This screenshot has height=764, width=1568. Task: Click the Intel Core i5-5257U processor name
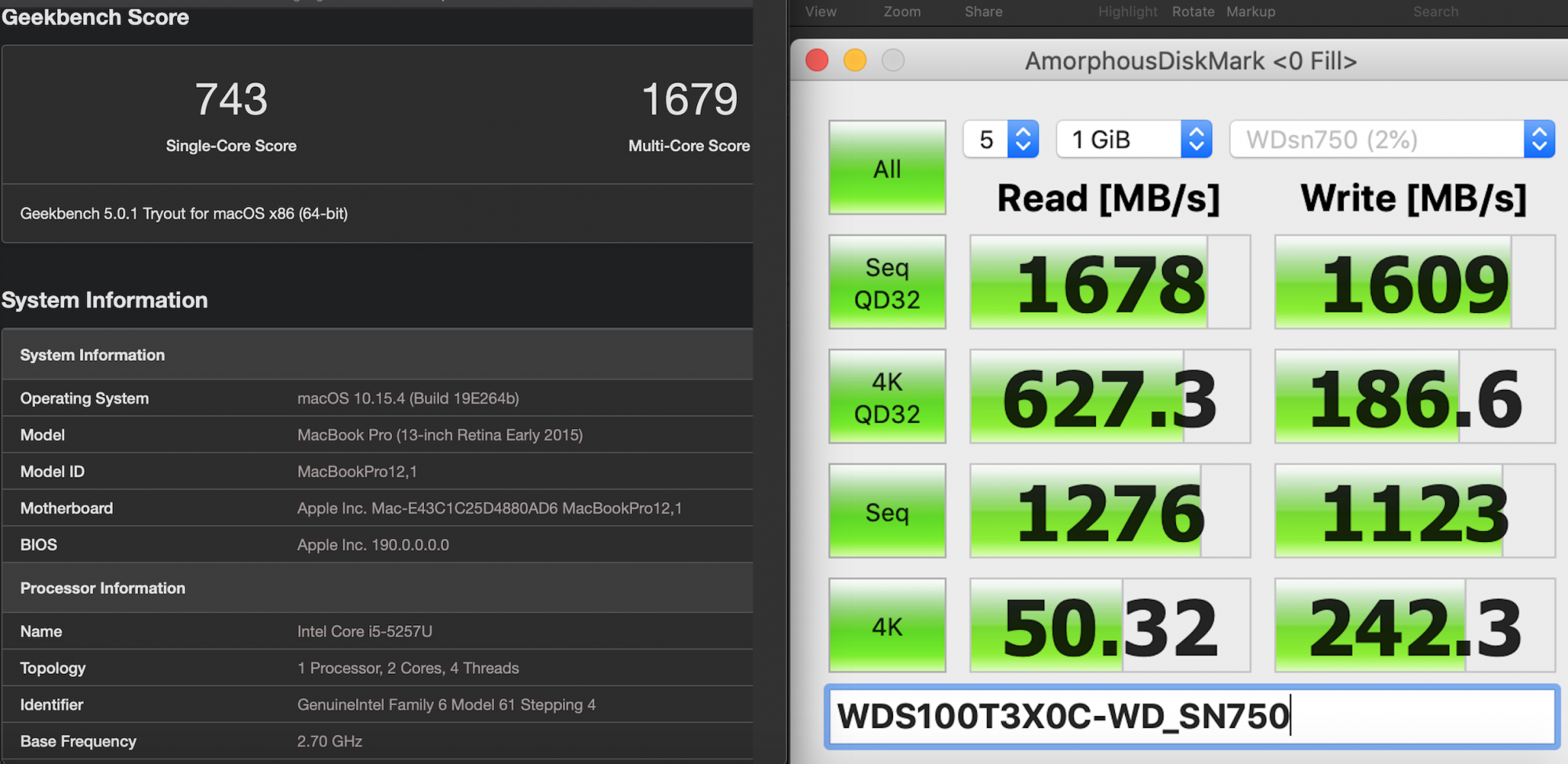365,631
